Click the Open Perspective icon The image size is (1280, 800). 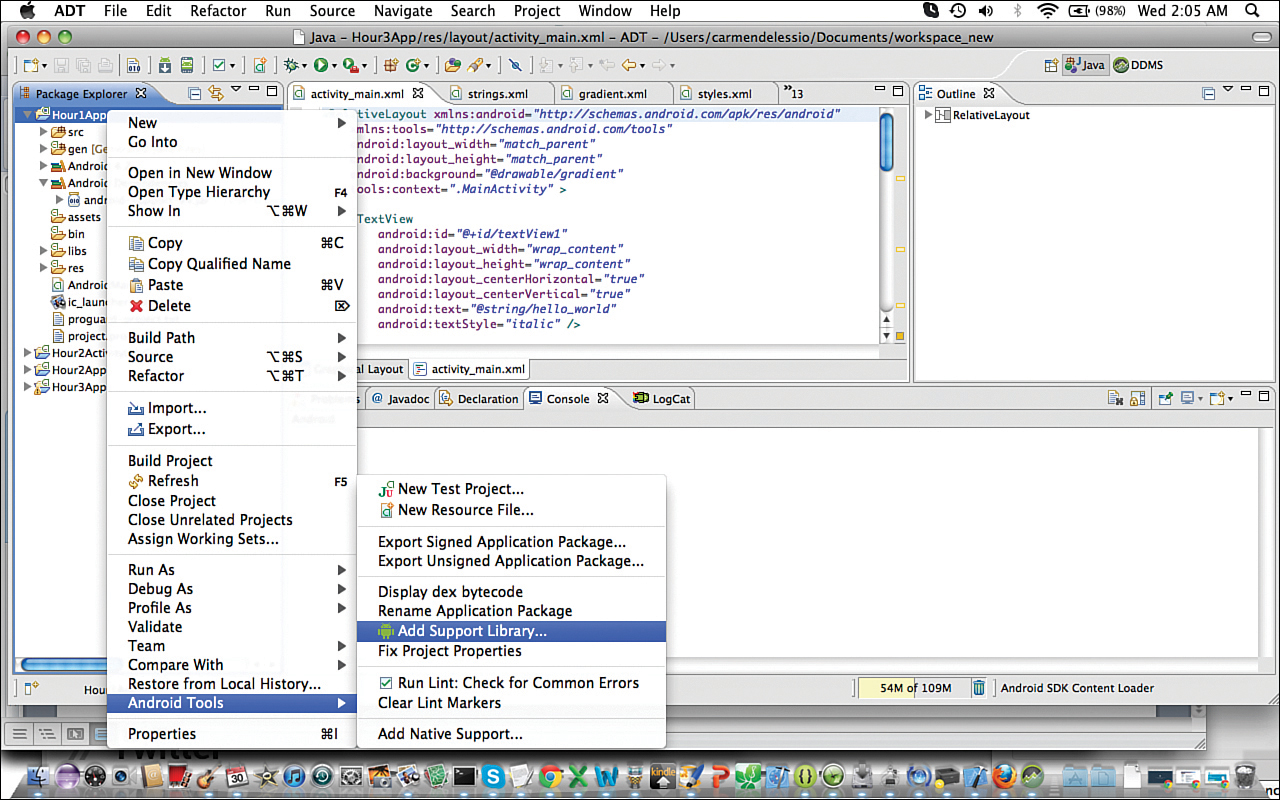(x=1051, y=65)
